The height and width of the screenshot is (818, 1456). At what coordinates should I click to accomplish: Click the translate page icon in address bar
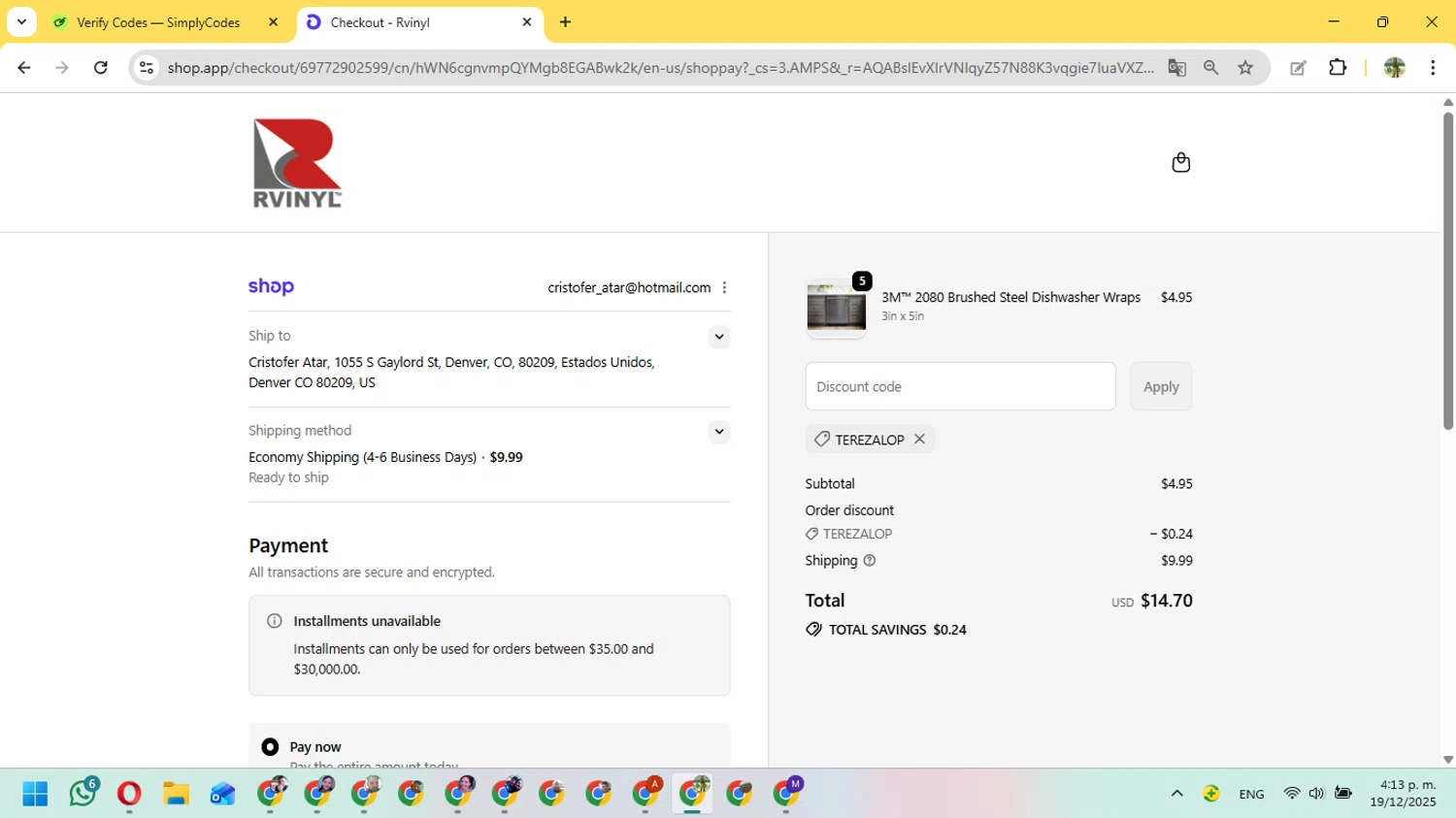[x=1176, y=68]
